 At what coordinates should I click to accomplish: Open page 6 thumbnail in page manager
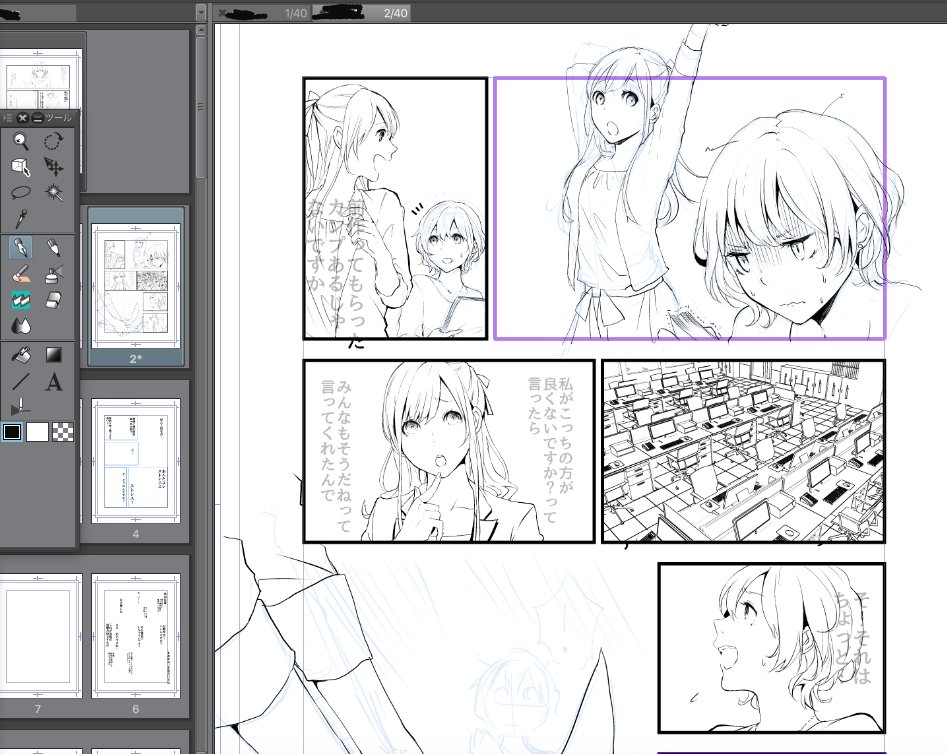click(136, 636)
